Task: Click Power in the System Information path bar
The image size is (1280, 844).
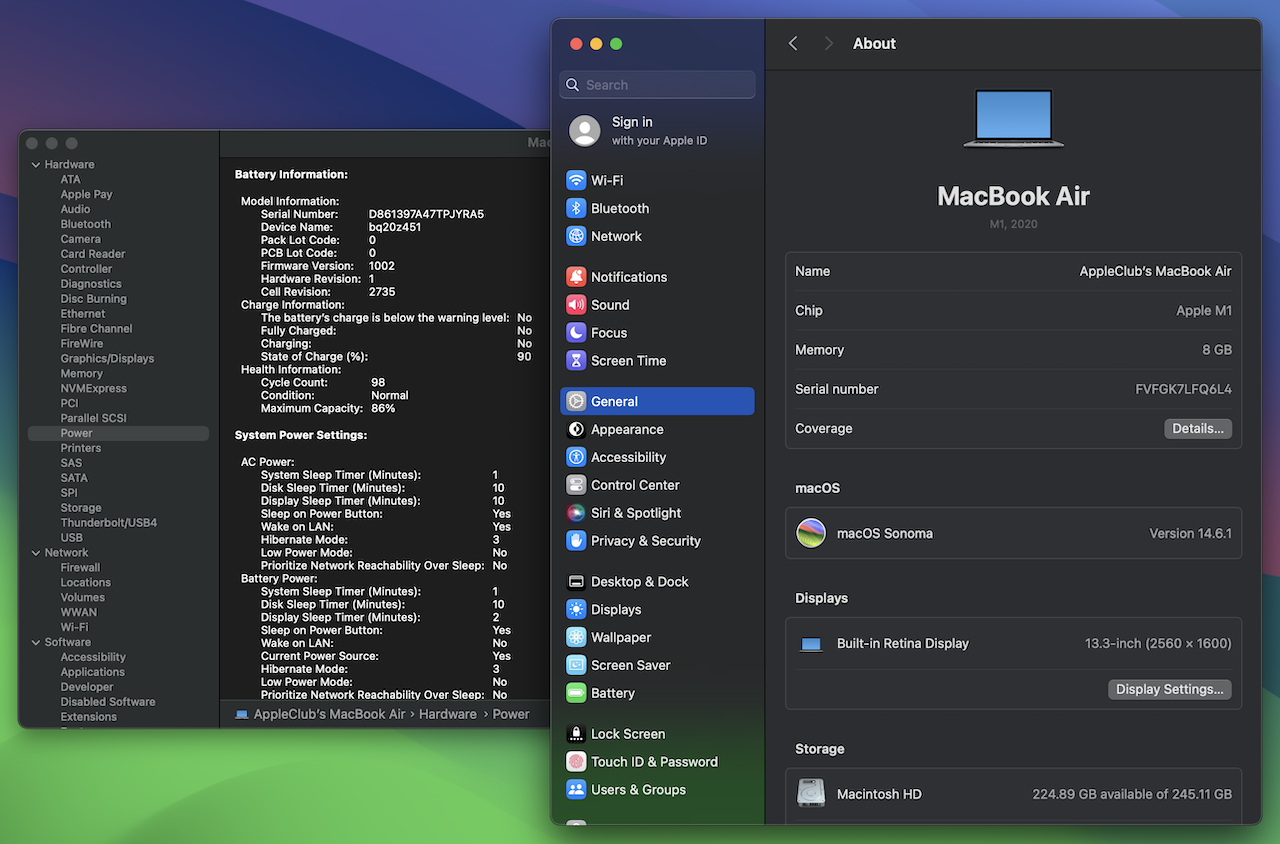Action: click(x=510, y=714)
